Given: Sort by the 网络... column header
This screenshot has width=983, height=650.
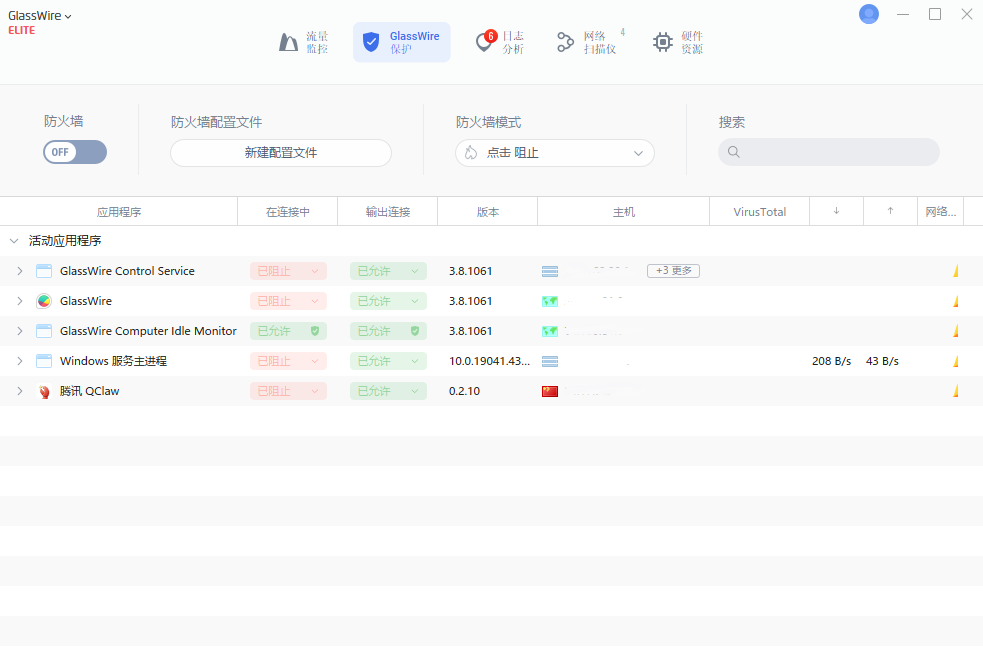Looking at the screenshot, I should click(x=940, y=212).
